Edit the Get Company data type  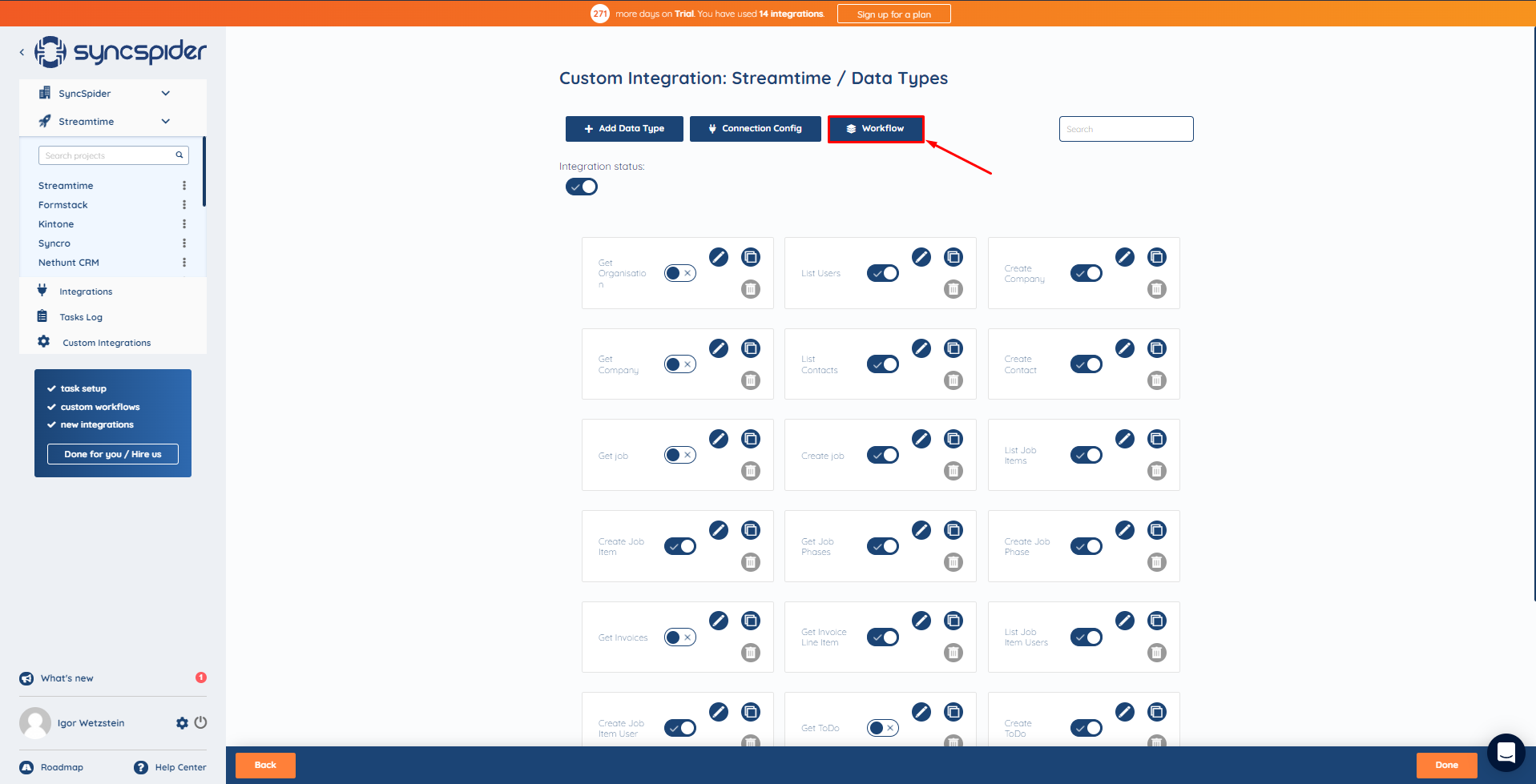(719, 348)
